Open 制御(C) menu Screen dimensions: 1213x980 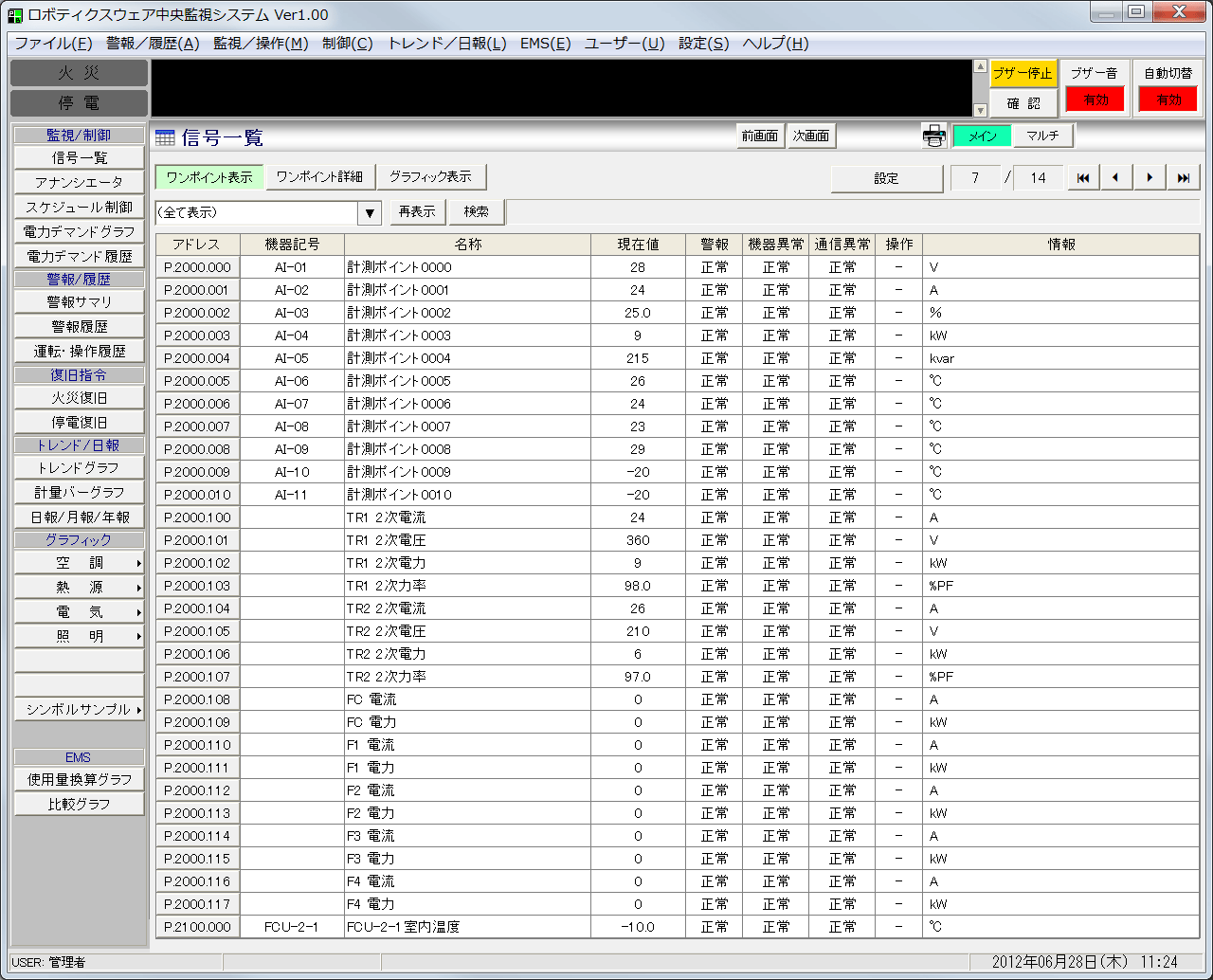coord(348,44)
